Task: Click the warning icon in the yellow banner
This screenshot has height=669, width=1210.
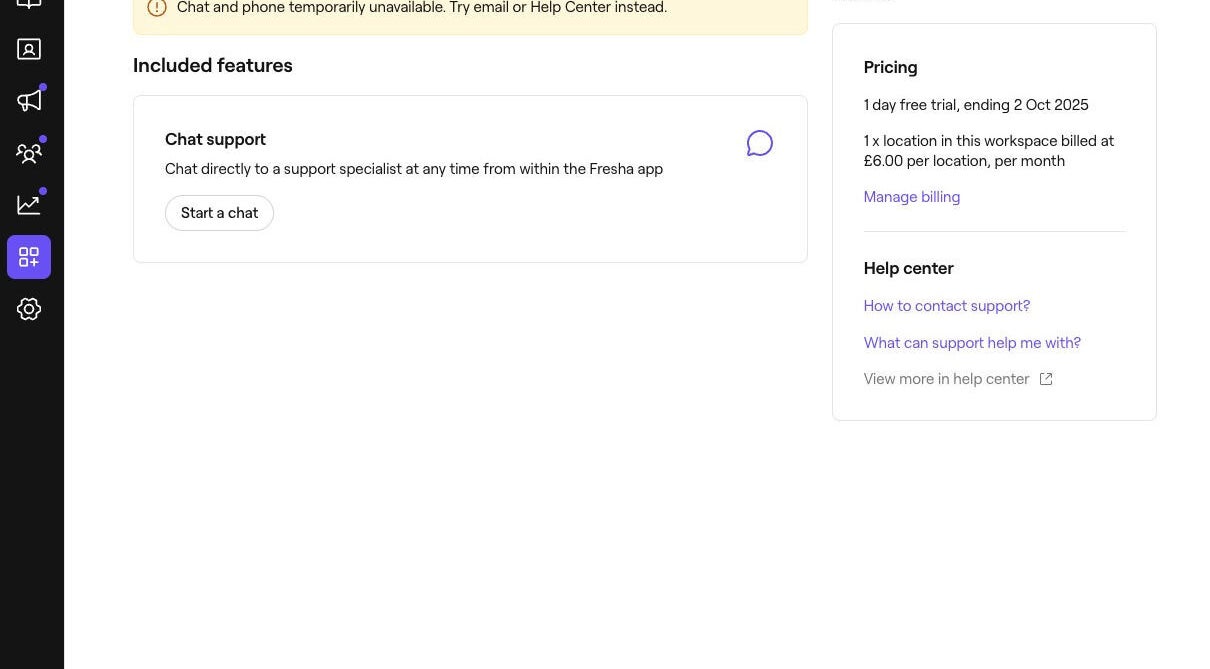Action: (157, 7)
